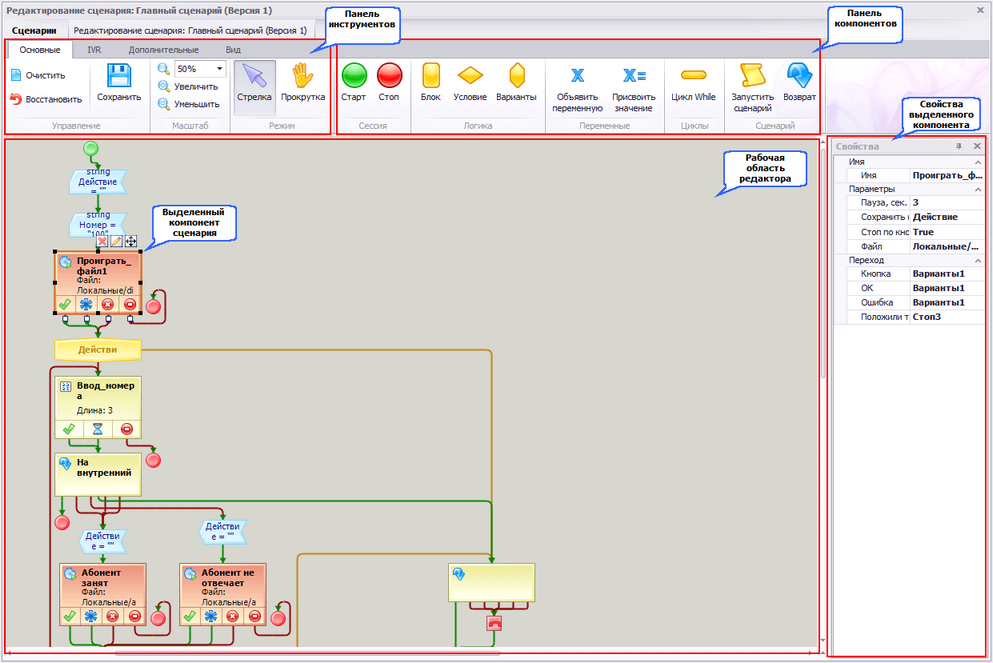The width and height of the screenshot is (993, 663).
Task: Pin the Свойства panel
Action: [959, 146]
